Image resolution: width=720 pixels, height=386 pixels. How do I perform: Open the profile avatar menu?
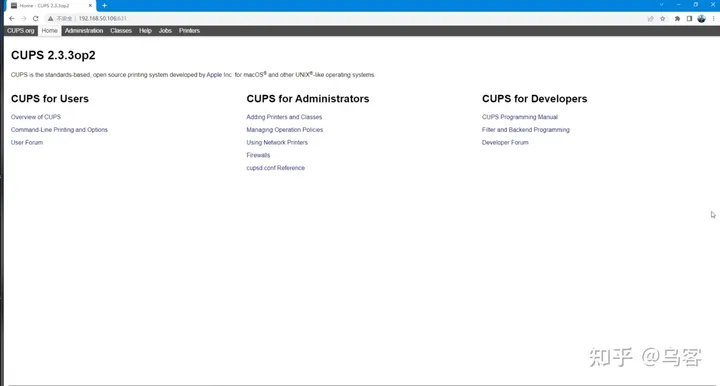click(701, 19)
